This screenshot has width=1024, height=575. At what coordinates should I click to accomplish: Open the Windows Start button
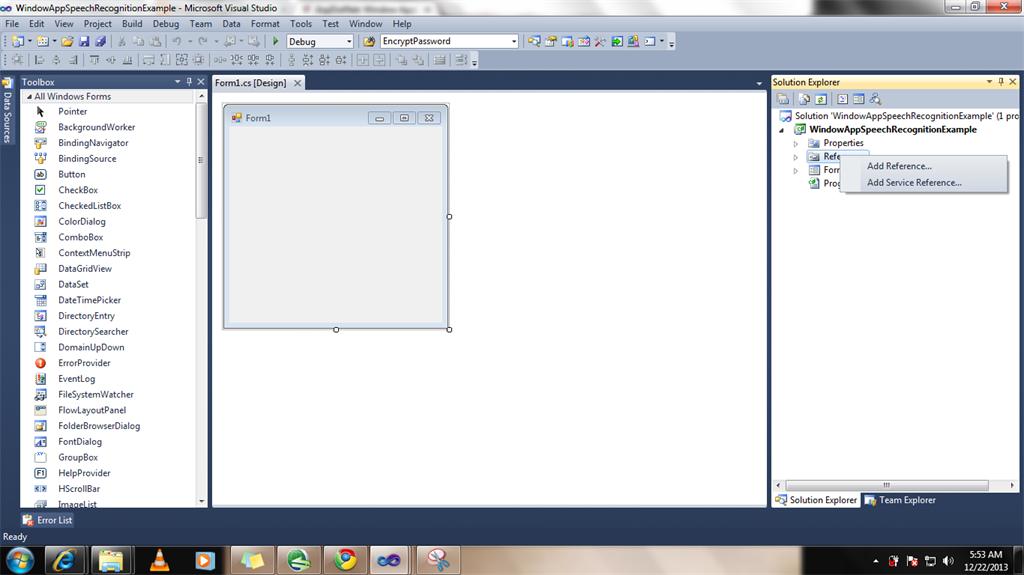[x=20, y=560]
